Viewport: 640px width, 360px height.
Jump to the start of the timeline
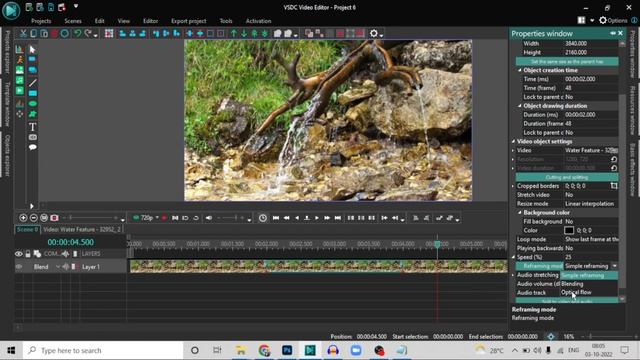tap(276, 218)
